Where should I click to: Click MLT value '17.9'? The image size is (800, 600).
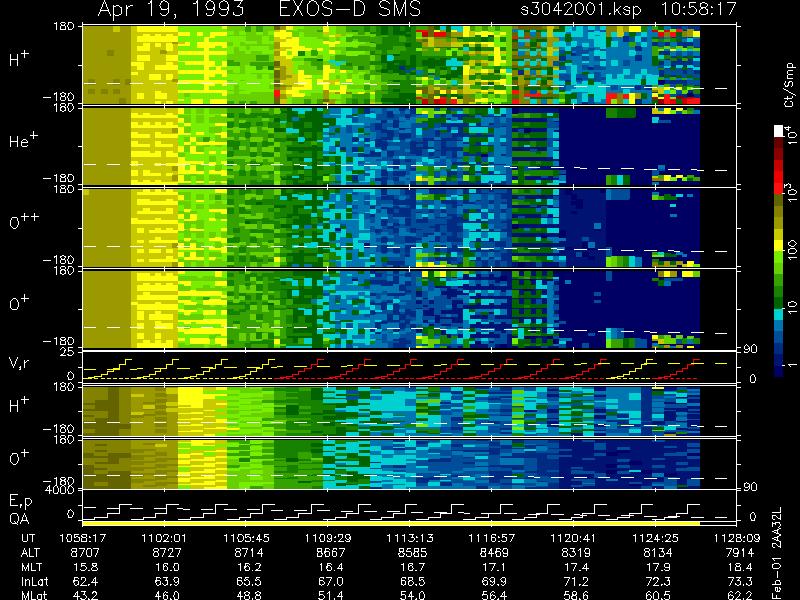click(x=658, y=567)
